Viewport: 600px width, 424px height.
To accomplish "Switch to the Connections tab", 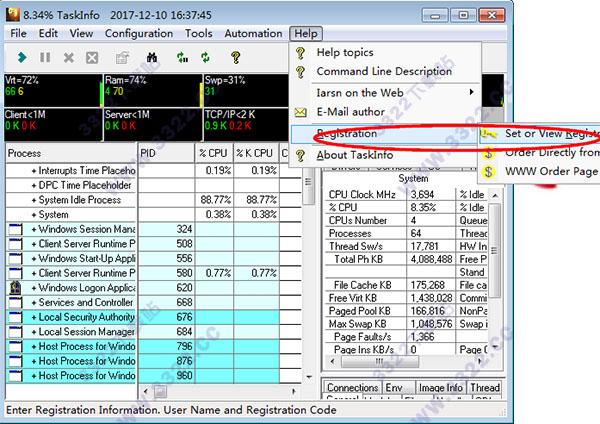I will coord(353,387).
